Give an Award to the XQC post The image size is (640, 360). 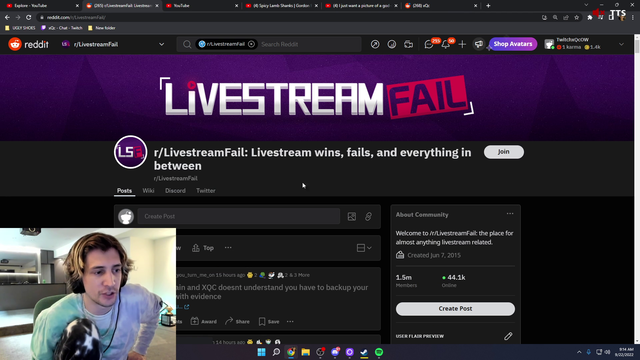coord(204,322)
